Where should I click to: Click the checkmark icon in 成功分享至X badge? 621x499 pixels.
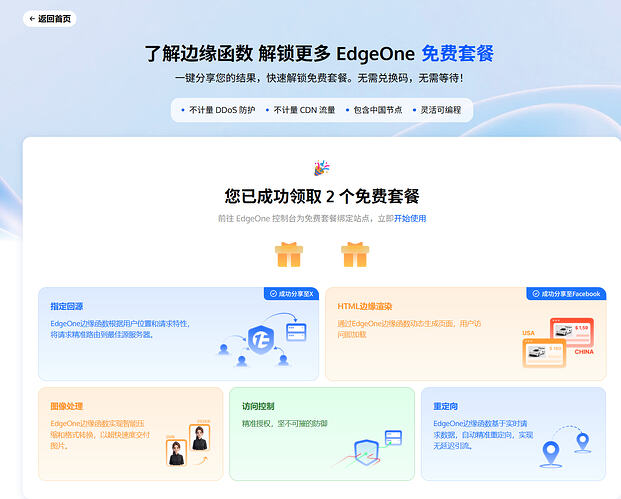[x=273, y=294]
